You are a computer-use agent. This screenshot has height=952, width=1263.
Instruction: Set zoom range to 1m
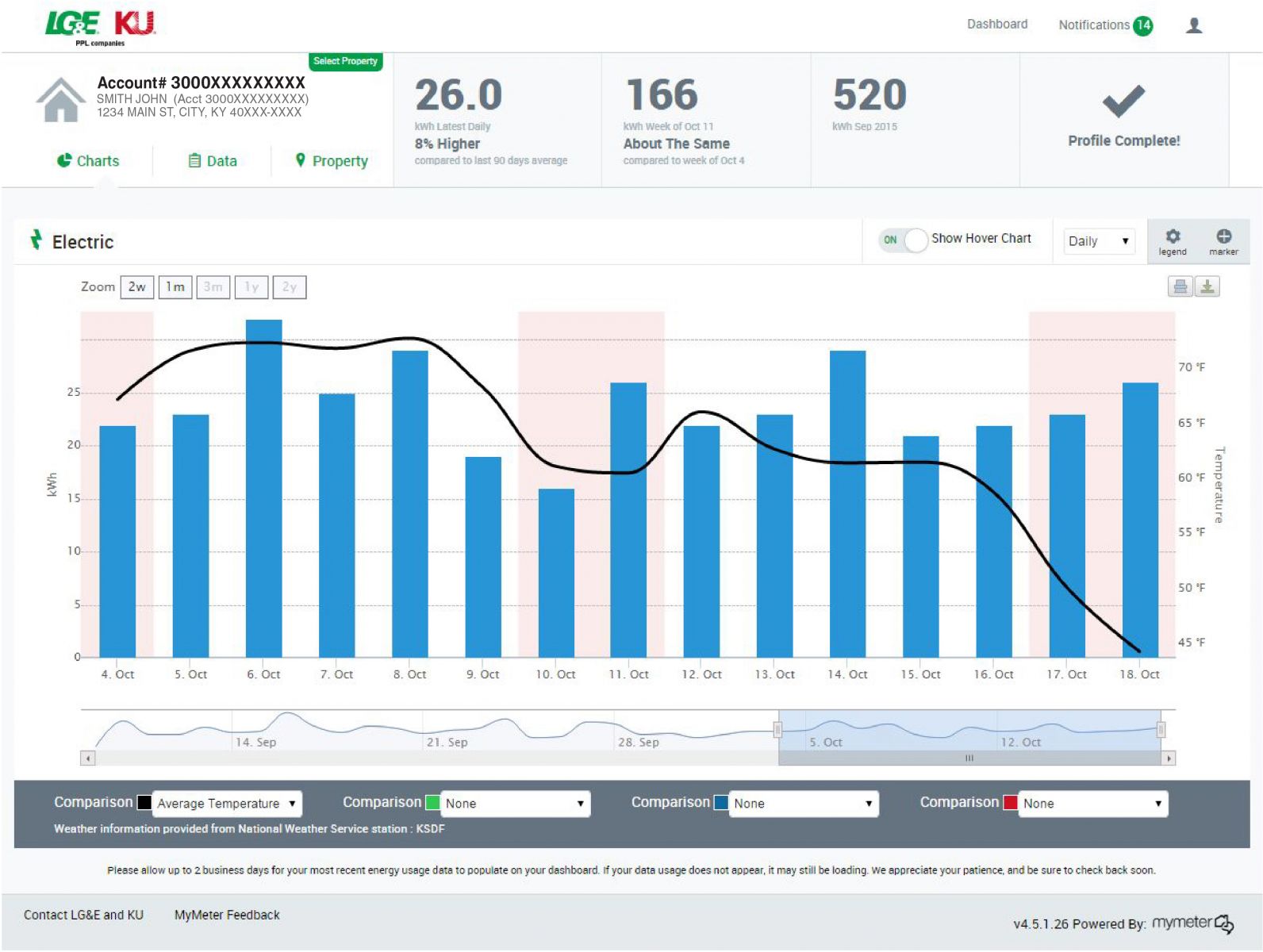point(175,287)
